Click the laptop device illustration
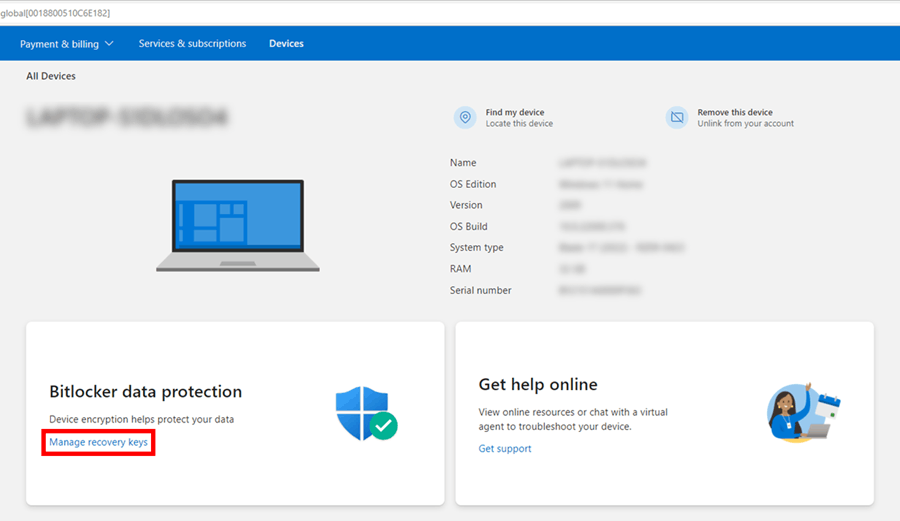900x521 pixels. pyautogui.click(x=238, y=226)
